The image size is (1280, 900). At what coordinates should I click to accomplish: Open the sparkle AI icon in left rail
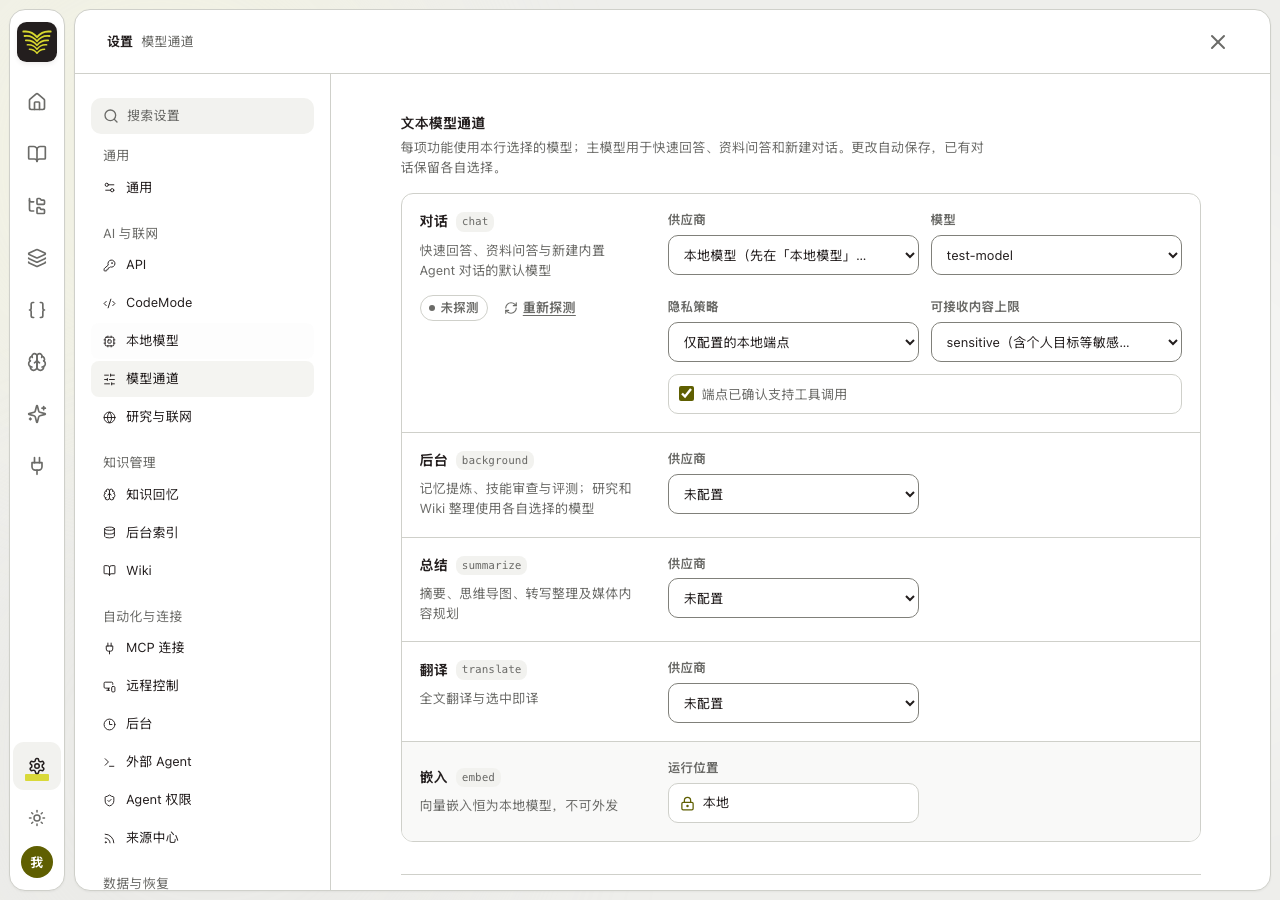click(37, 413)
